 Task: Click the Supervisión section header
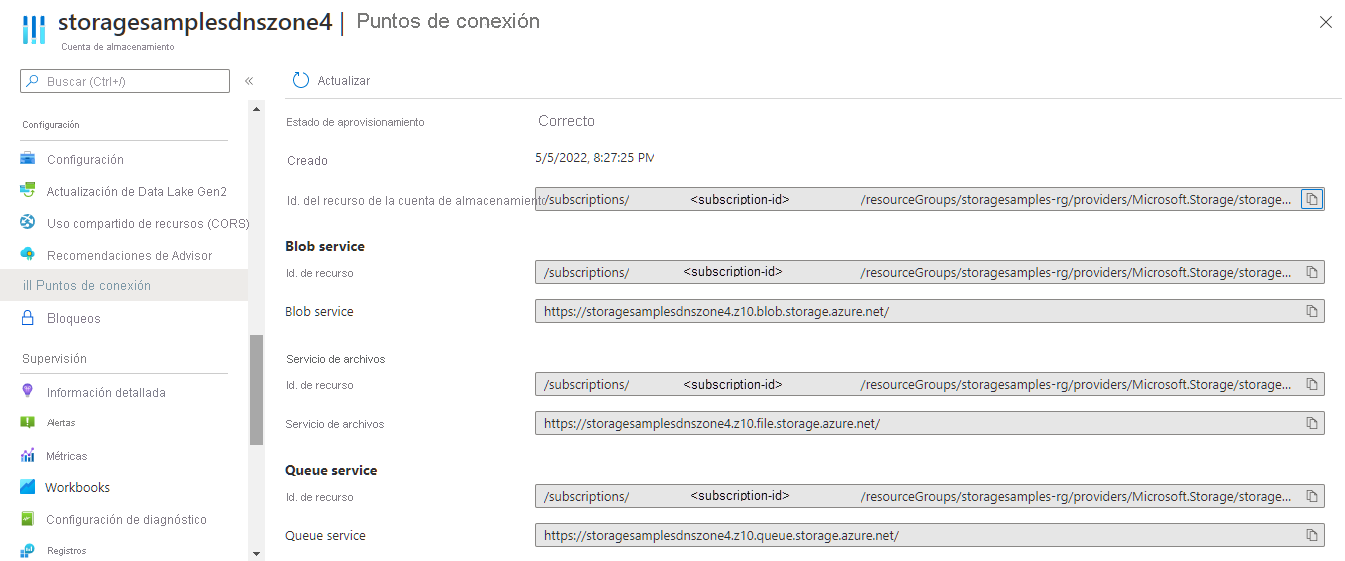coord(54,358)
